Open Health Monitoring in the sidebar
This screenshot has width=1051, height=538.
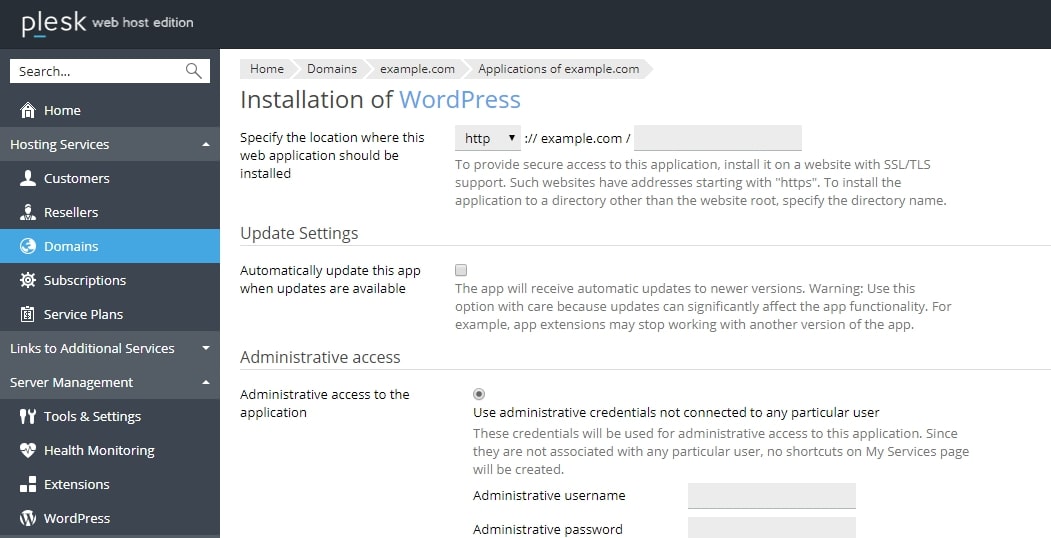pos(110,450)
